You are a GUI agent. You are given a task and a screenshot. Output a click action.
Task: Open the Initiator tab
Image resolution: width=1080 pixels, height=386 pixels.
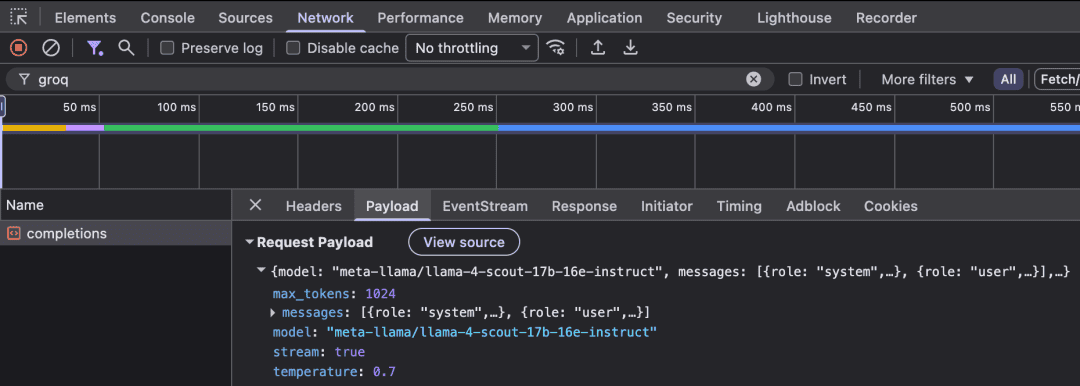(x=667, y=206)
